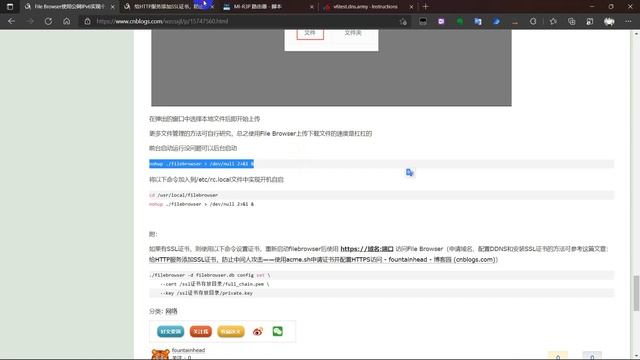Image resolution: width=640 pixels, height=360 pixels.
Task: Open the https://域名:端口 link
Action: click(x=367, y=249)
